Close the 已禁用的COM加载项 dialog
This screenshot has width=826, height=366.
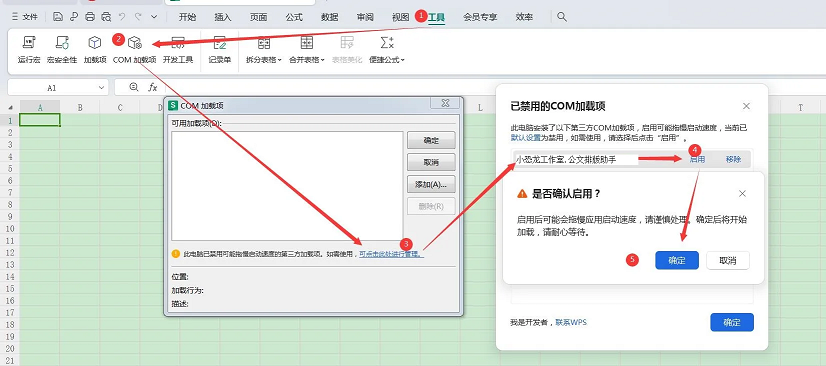[x=746, y=106]
